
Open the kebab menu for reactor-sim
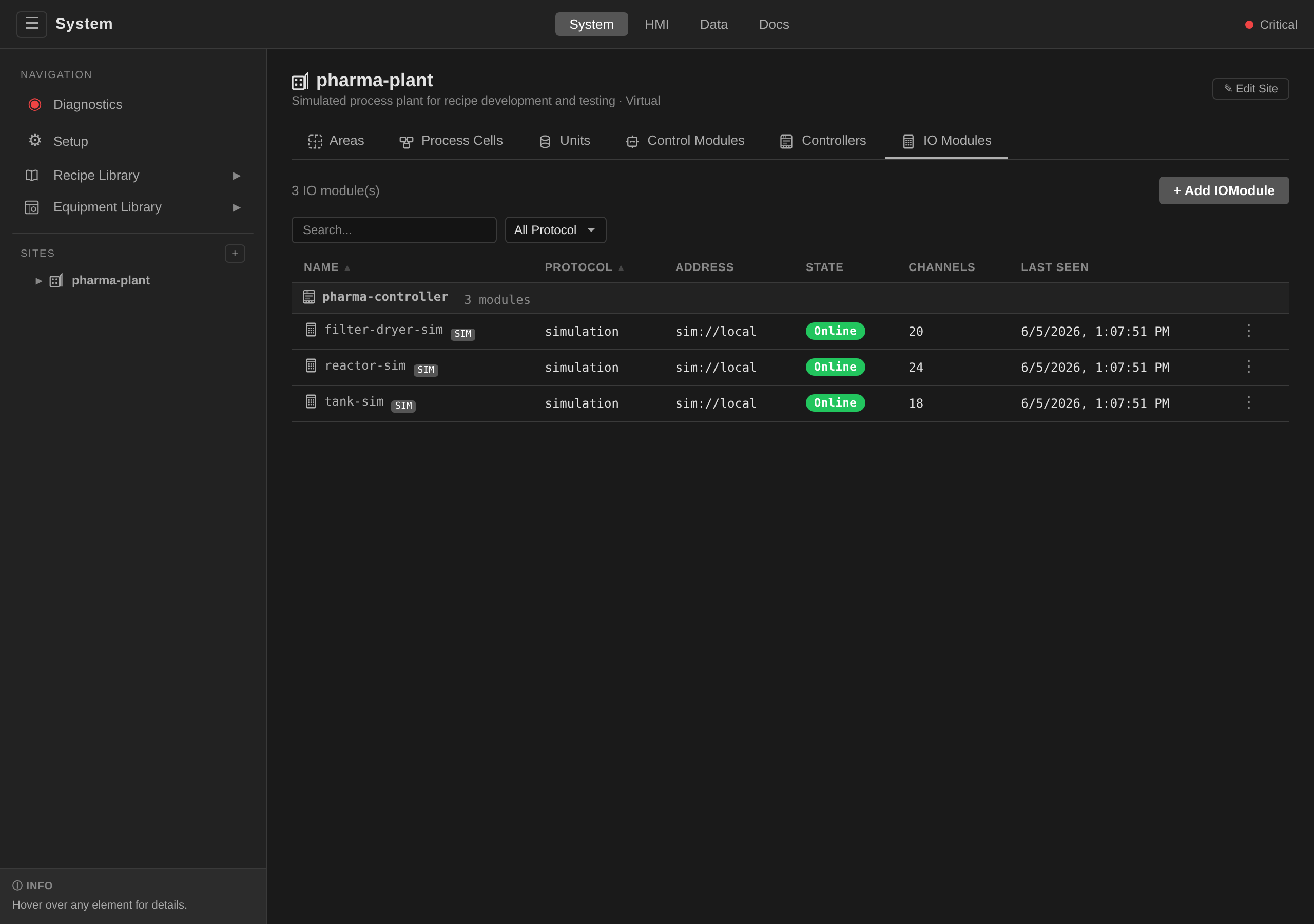[1249, 367]
